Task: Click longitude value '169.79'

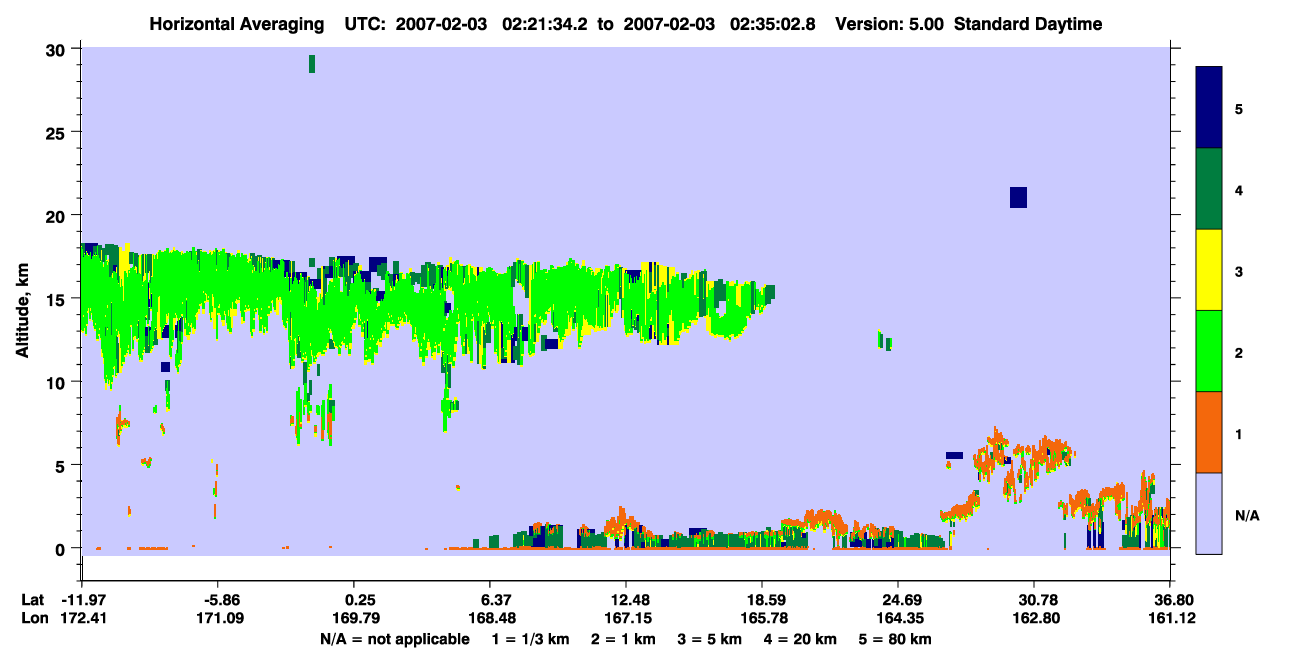Action: (x=355, y=618)
